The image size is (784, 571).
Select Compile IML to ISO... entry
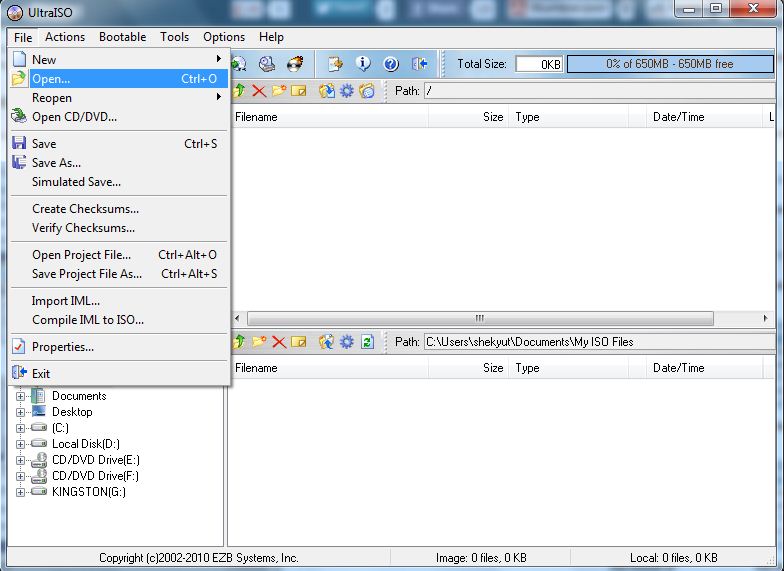coord(119,320)
